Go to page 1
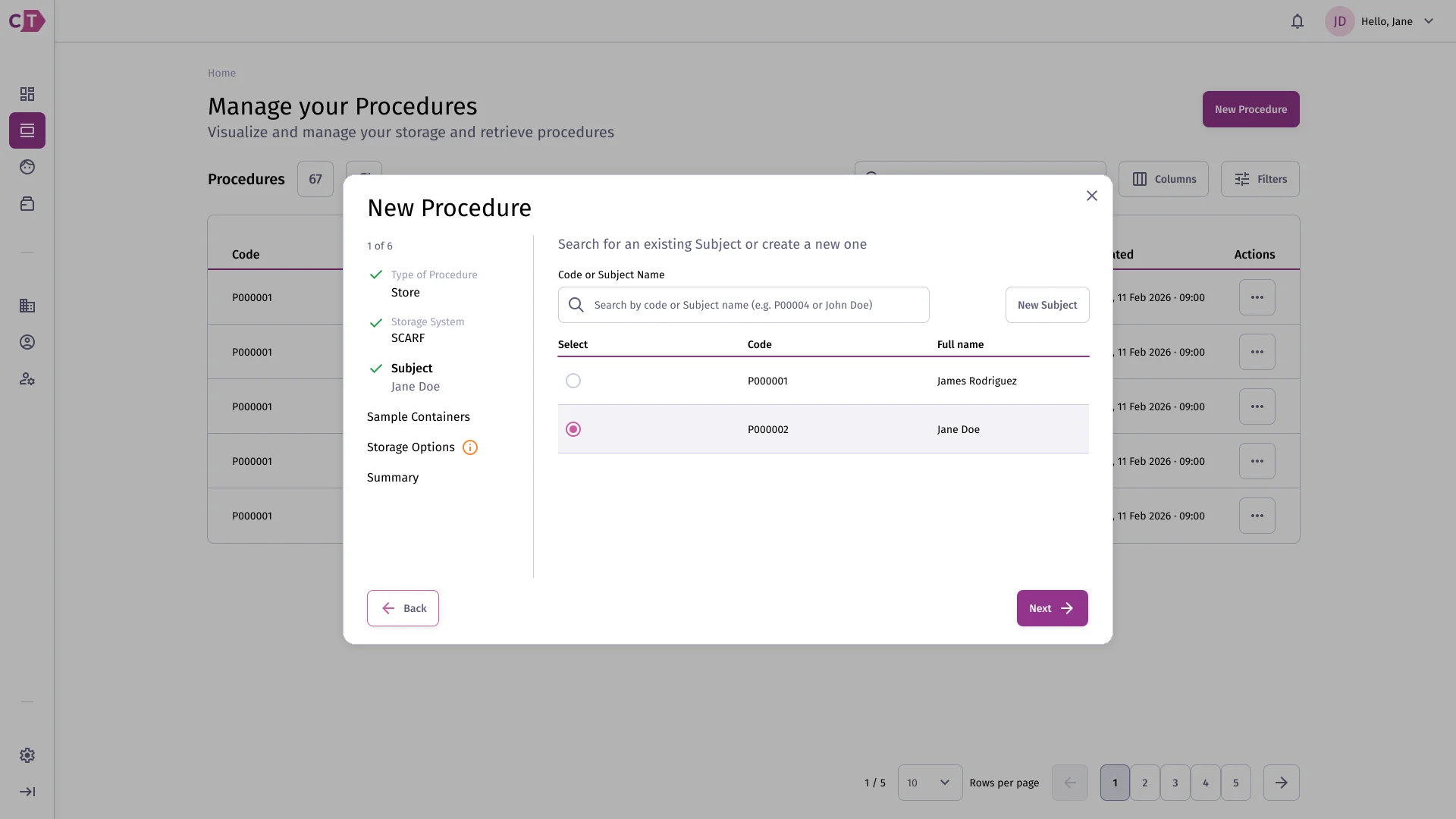The width and height of the screenshot is (1456, 819). (x=1115, y=783)
